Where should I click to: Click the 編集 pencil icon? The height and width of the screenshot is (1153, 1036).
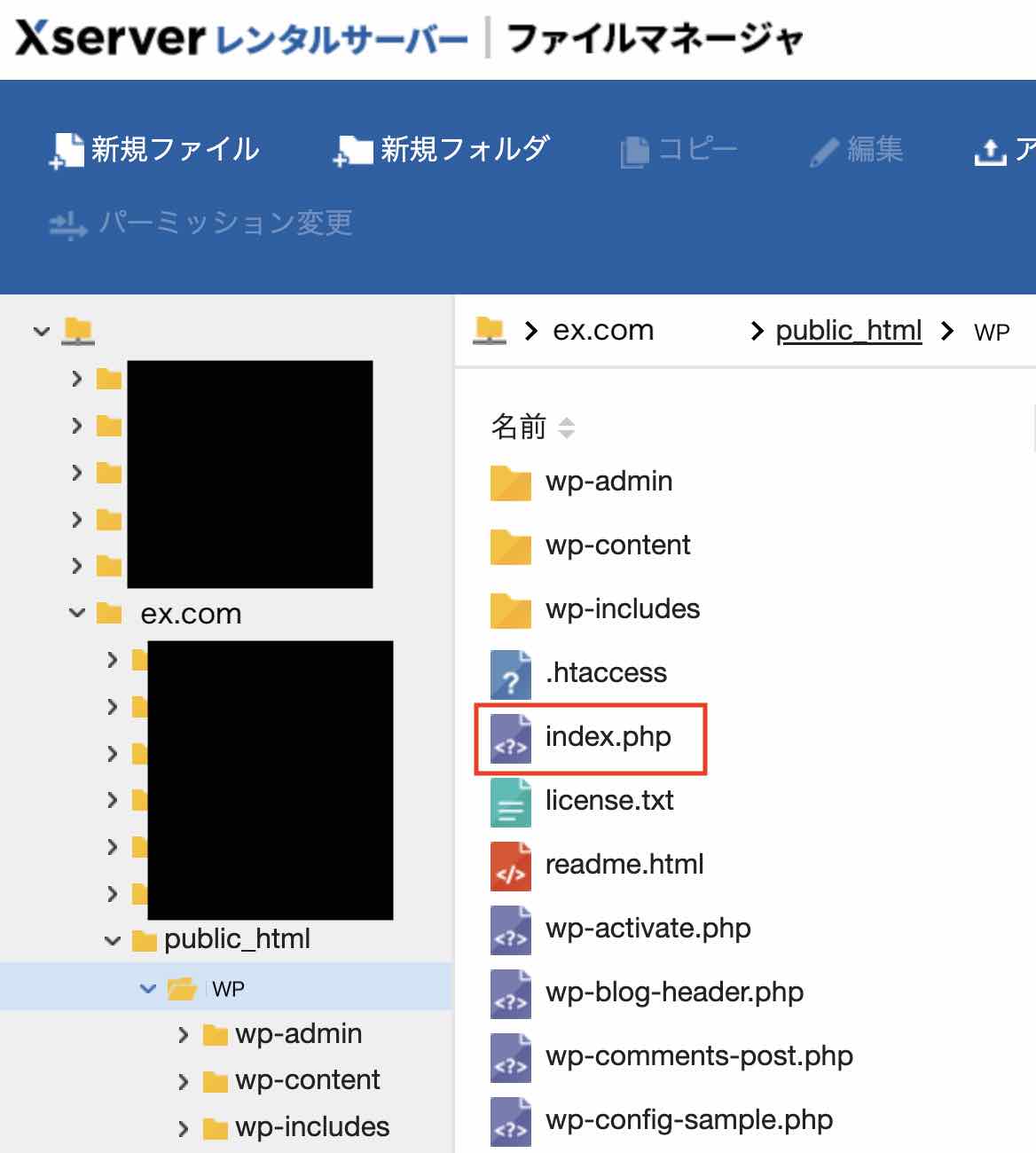point(824,153)
